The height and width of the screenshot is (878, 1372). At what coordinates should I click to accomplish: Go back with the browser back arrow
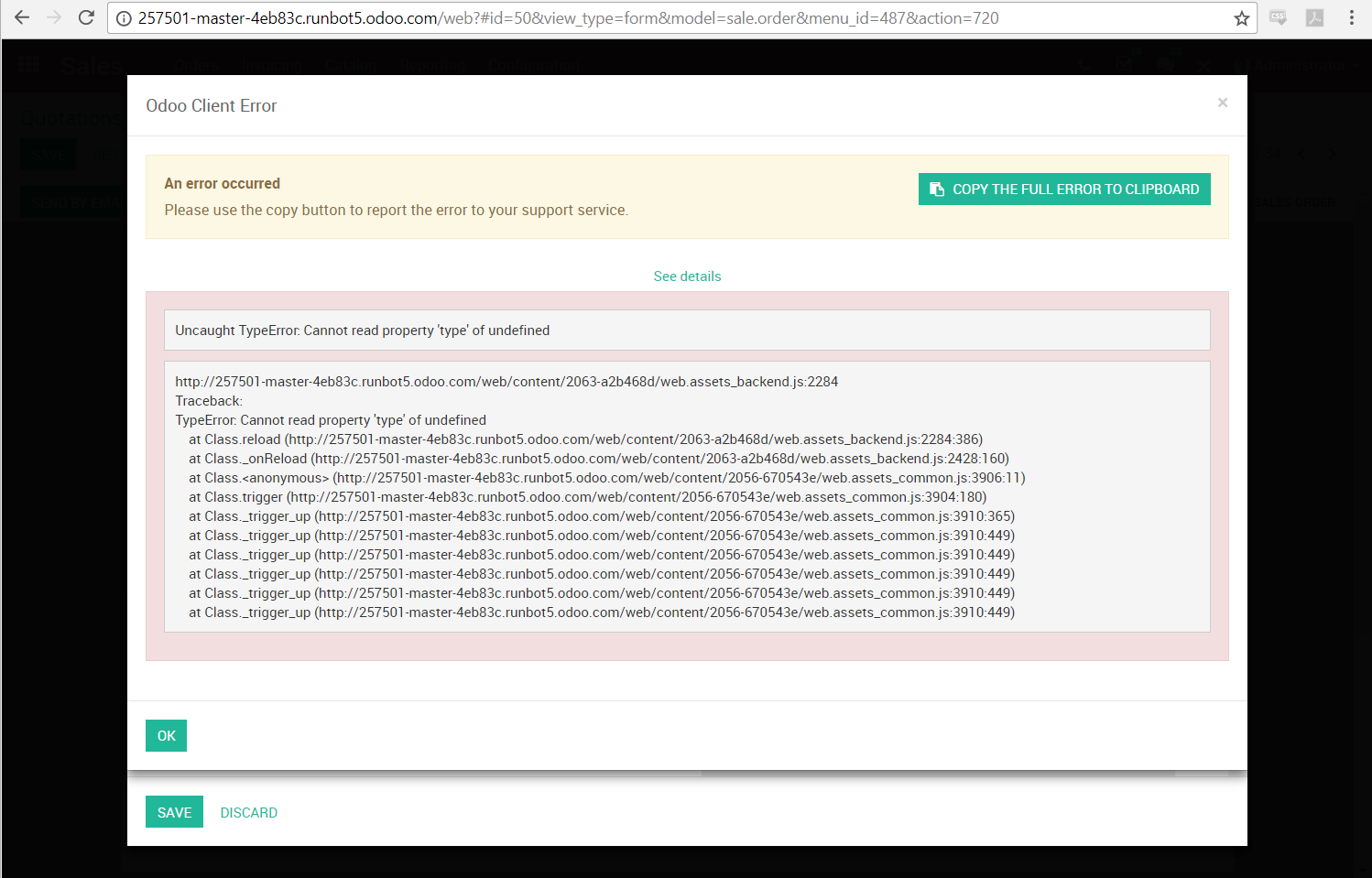pyautogui.click(x=22, y=17)
